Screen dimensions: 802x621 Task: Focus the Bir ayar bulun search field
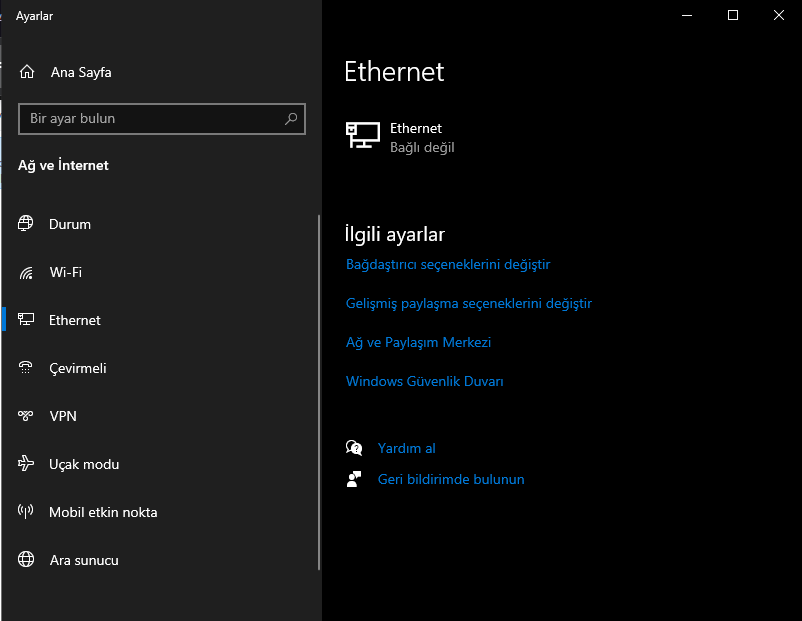click(150, 118)
